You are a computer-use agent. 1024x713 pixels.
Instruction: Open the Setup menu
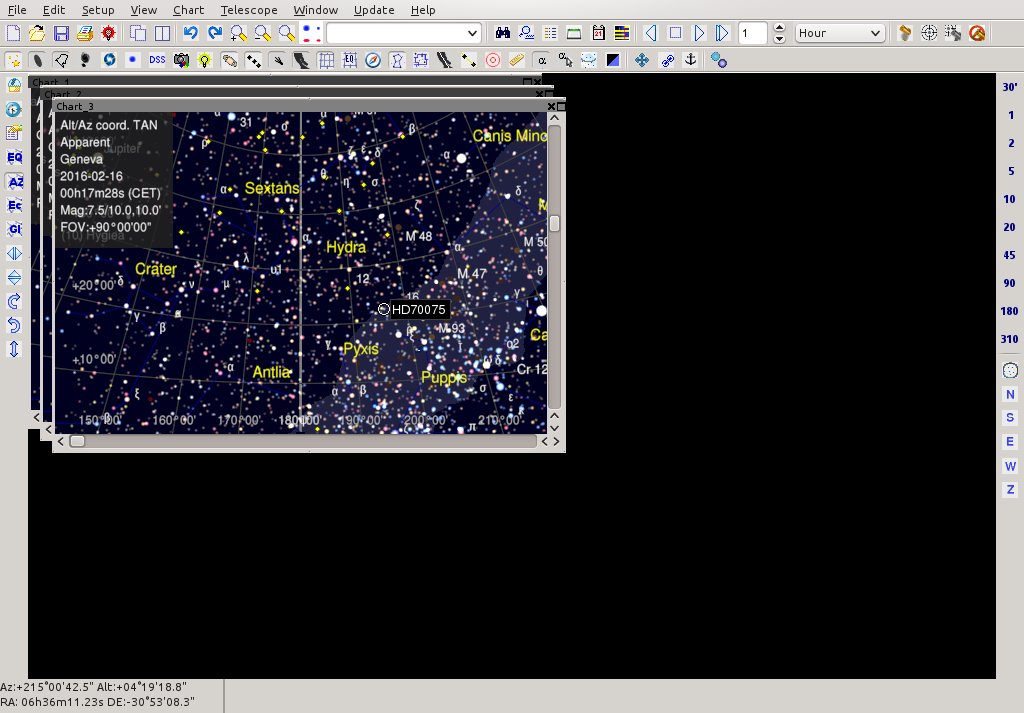[x=98, y=10]
